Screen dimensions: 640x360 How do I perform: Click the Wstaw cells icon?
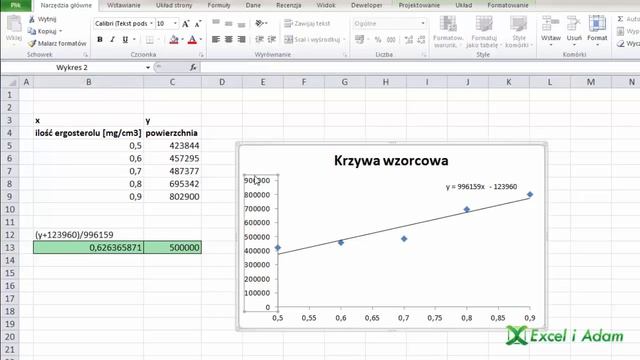551,24
